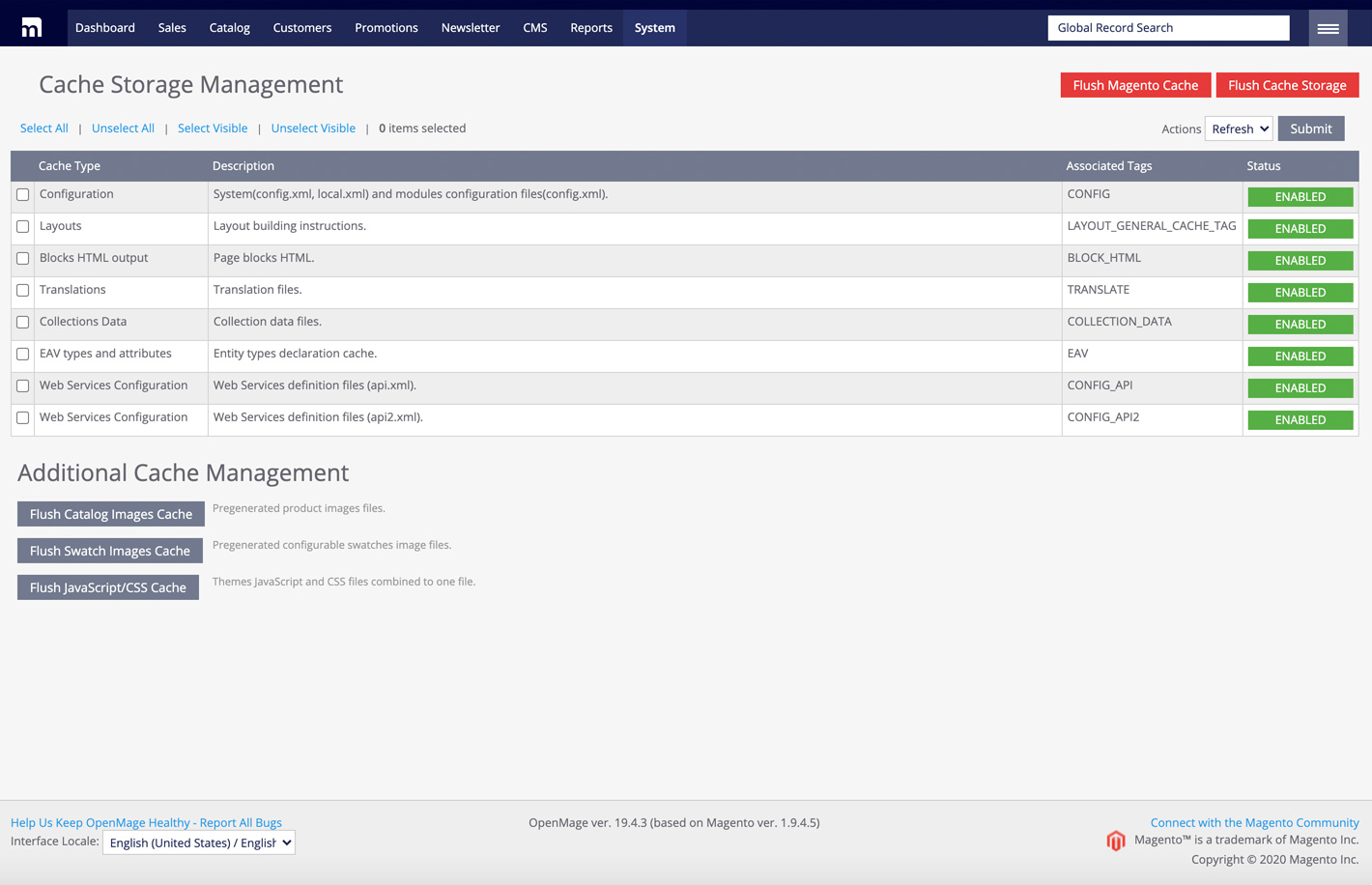The height and width of the screenshot is (885, 1372).
Task: Click the OpenMage logo in top-left corner
Action: click(32, 26)
